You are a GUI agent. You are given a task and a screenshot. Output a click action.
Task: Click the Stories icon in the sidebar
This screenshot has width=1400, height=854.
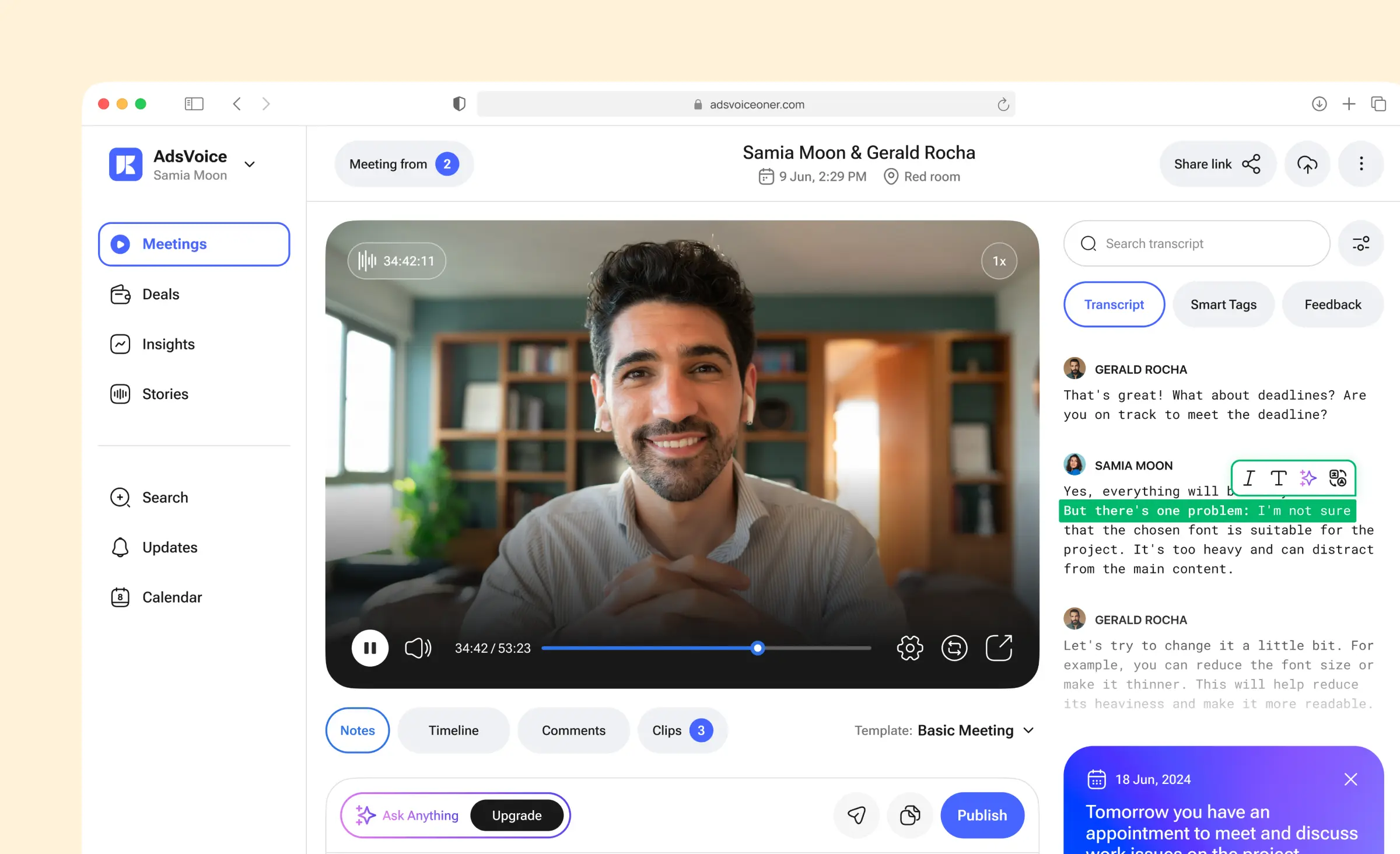(x=120, y=394)
